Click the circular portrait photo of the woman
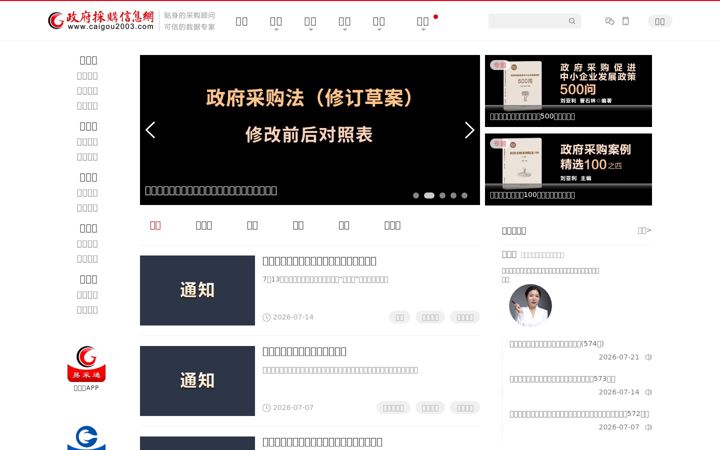 tap(530, 305)
